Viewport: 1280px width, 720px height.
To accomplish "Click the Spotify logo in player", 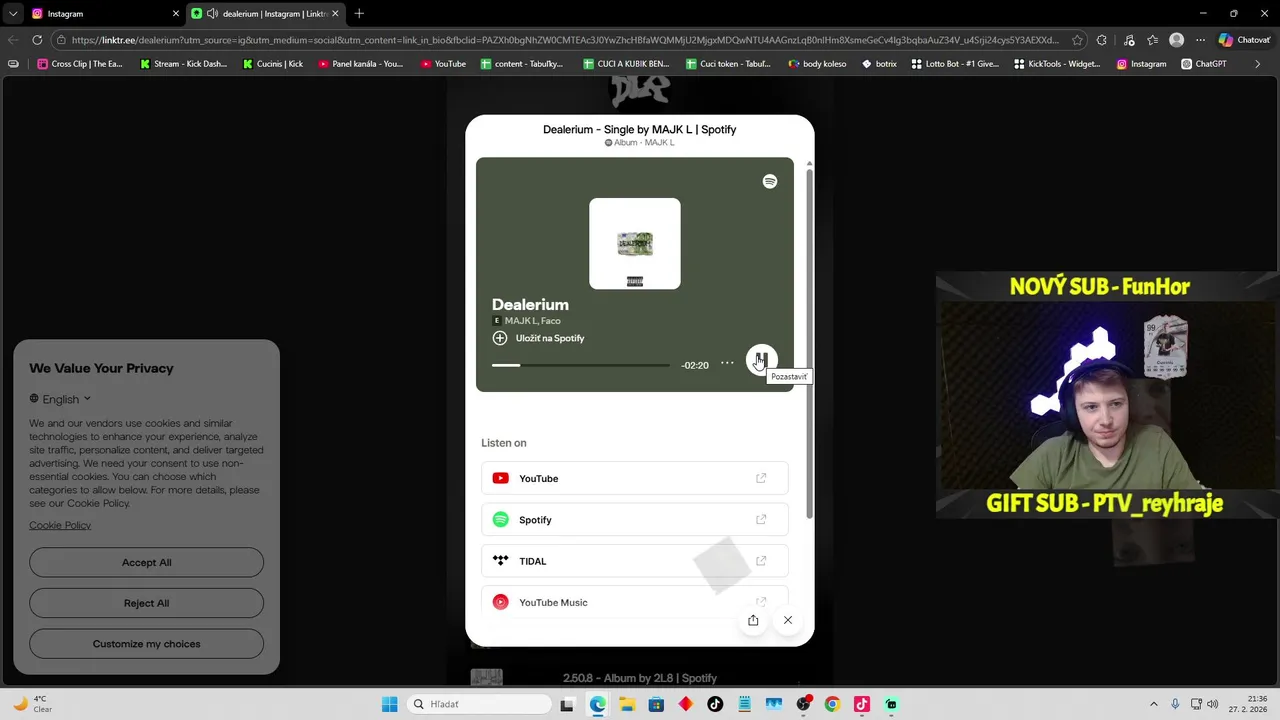I will pyautogui.click(x=770, y=181).
